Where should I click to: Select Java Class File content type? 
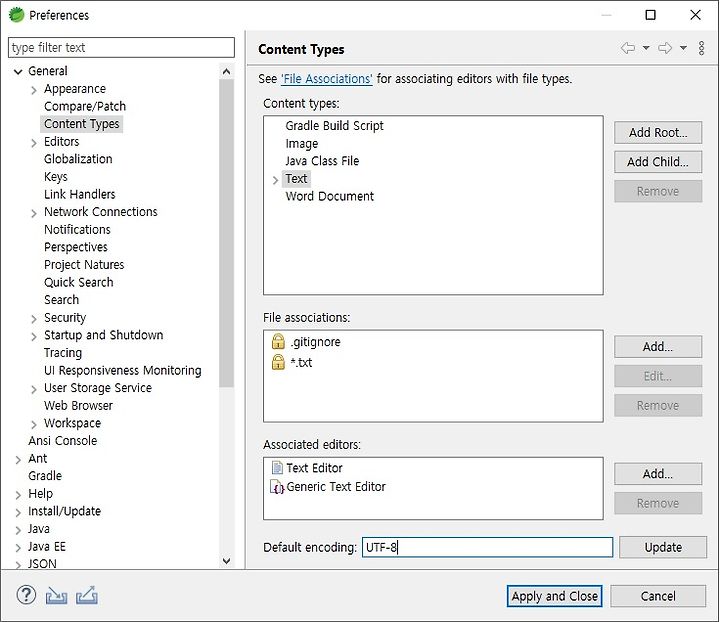[x=322, y=161]
